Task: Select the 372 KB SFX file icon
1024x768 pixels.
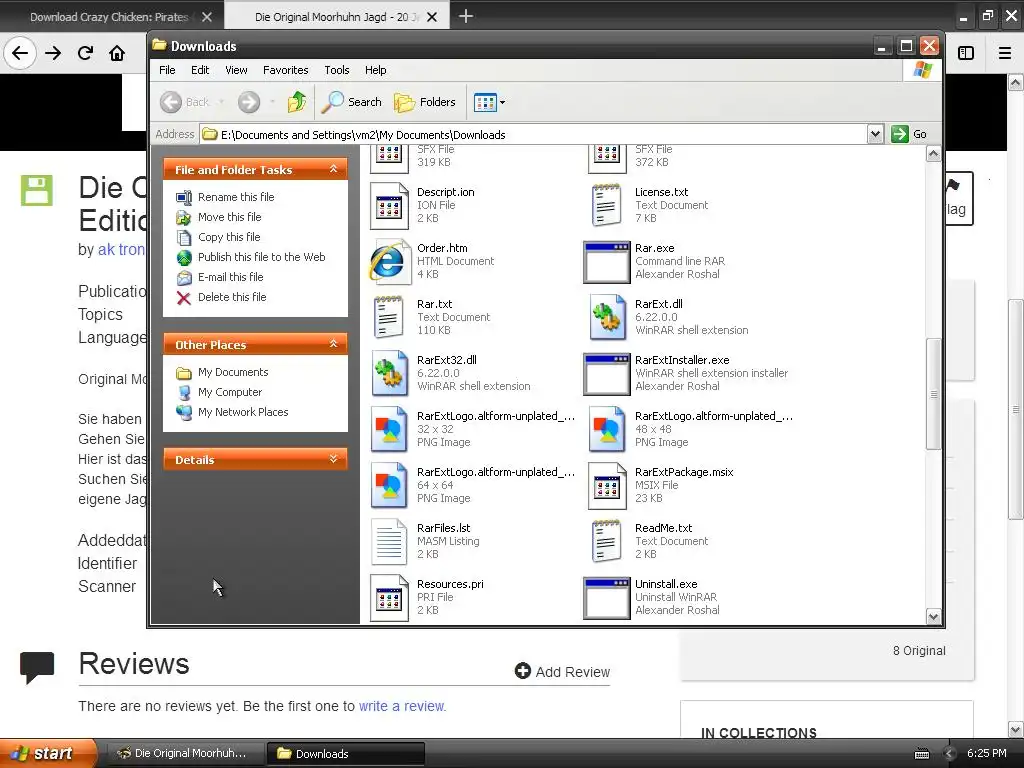Action: (x=607, y=159)
